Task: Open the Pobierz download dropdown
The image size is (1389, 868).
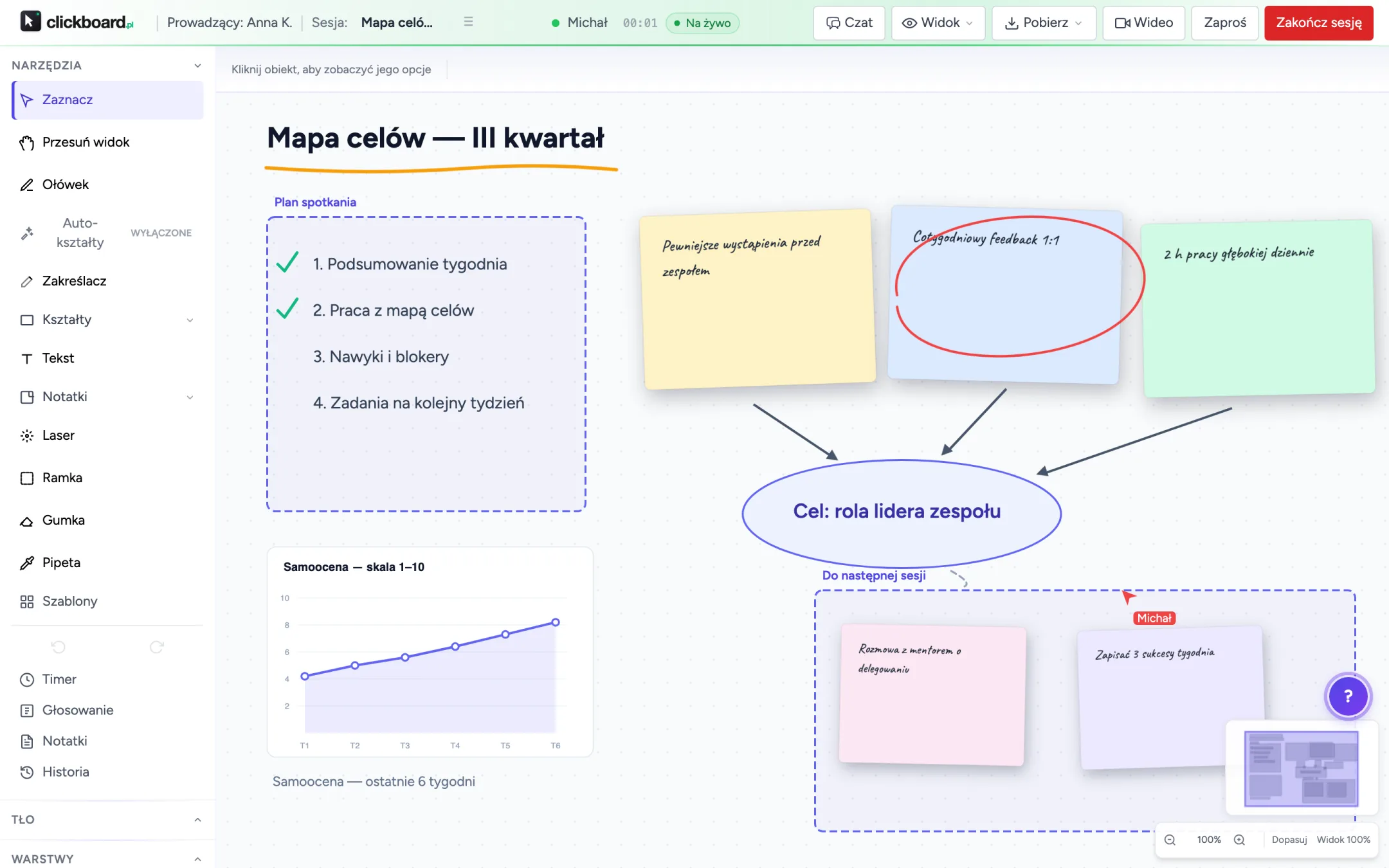Action: [x=1044, y=23]
